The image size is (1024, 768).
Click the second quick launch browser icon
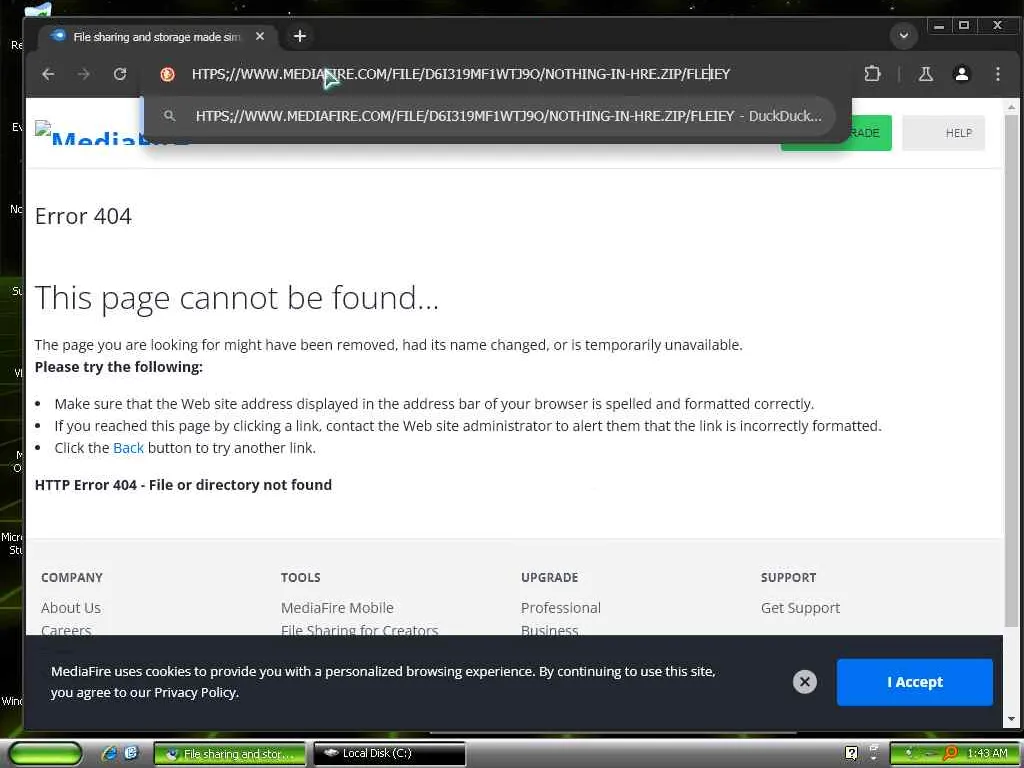coord(131,754)
